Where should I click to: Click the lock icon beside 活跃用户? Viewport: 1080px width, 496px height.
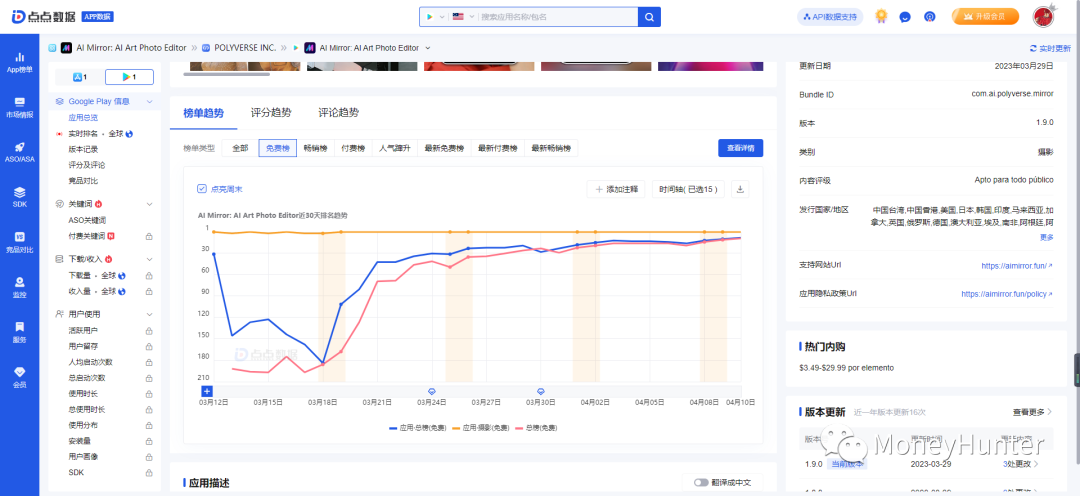click(149, 331)
